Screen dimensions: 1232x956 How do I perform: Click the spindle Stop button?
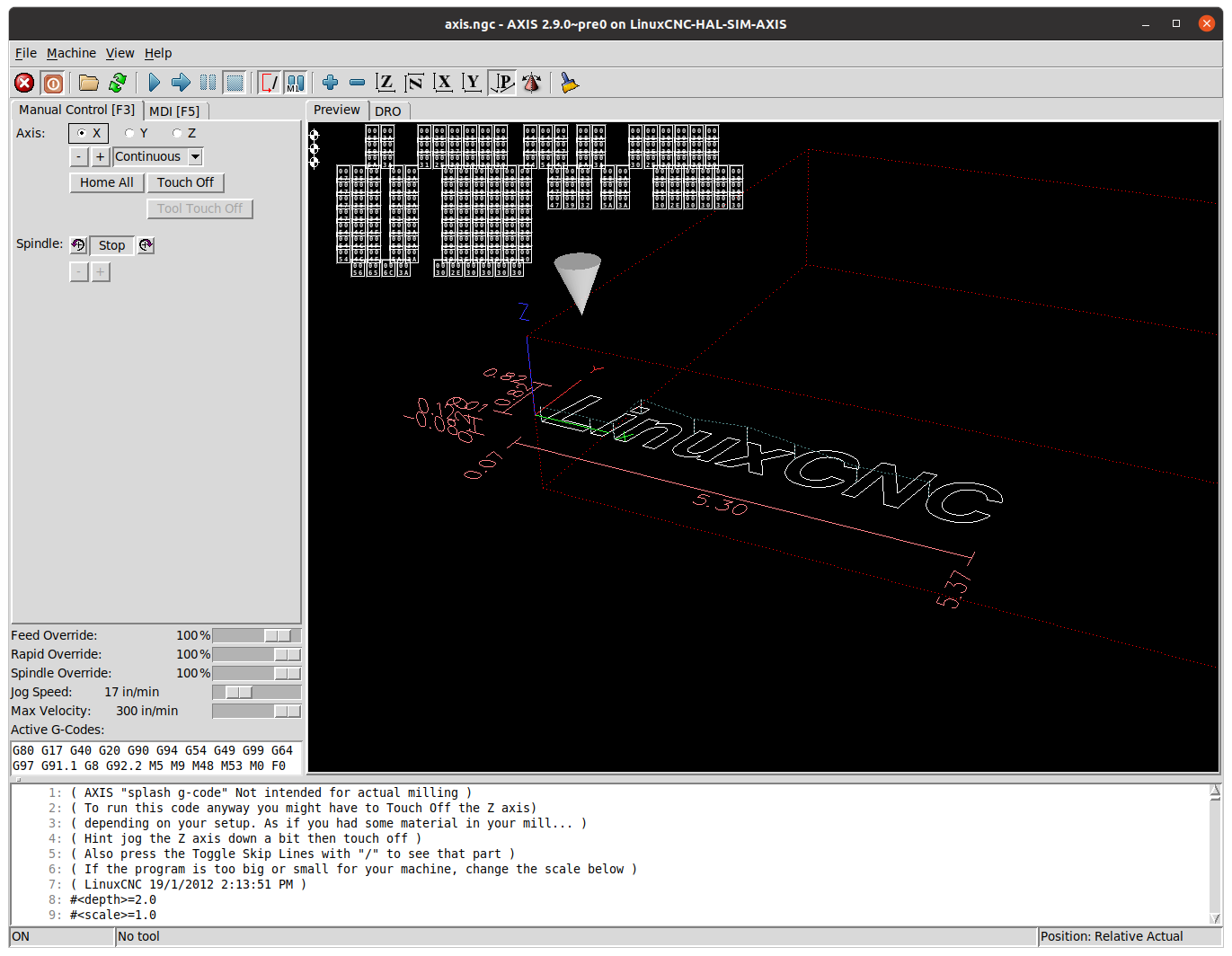point(111,245)
